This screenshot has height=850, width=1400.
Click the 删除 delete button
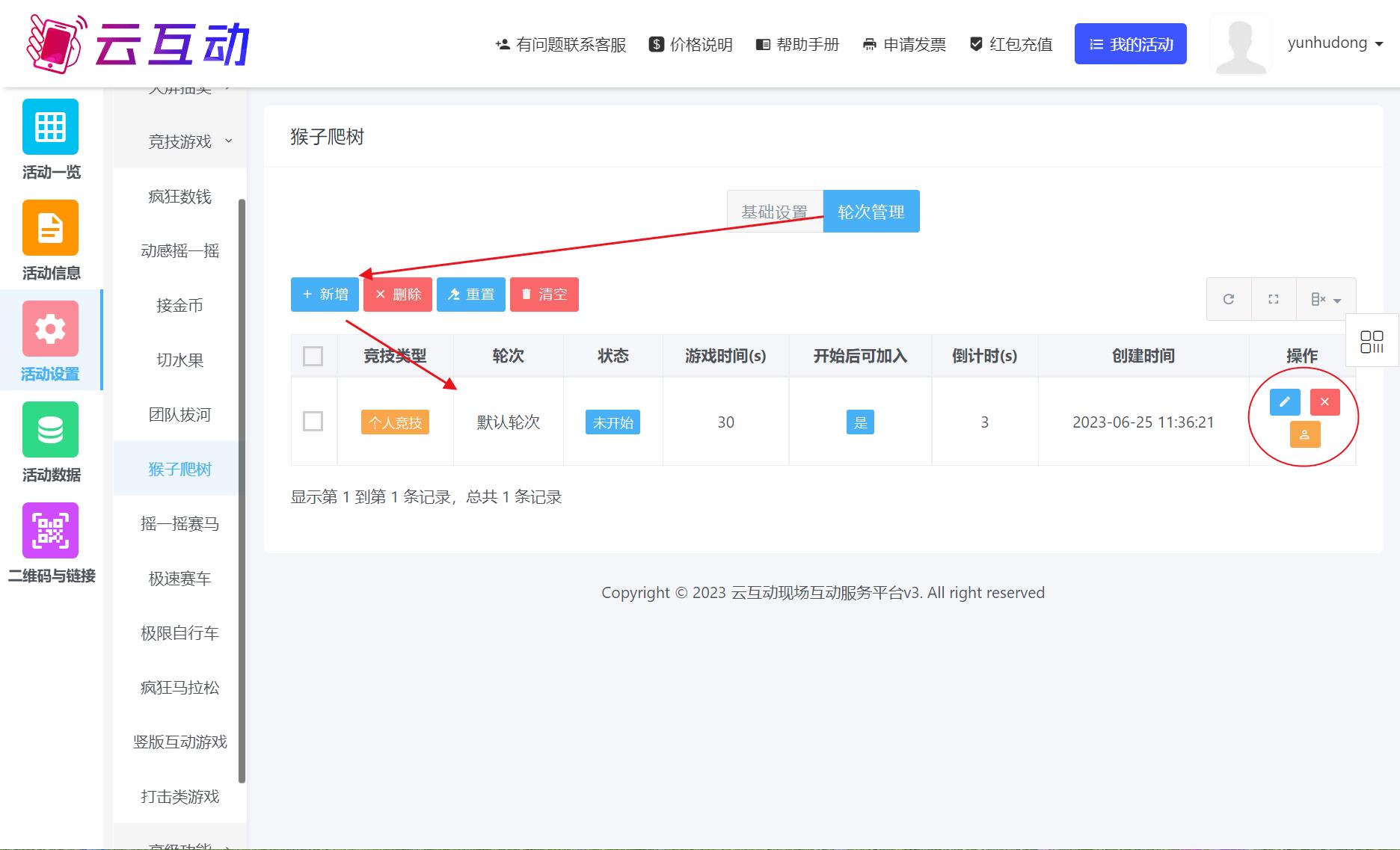(x=399, y=295)
